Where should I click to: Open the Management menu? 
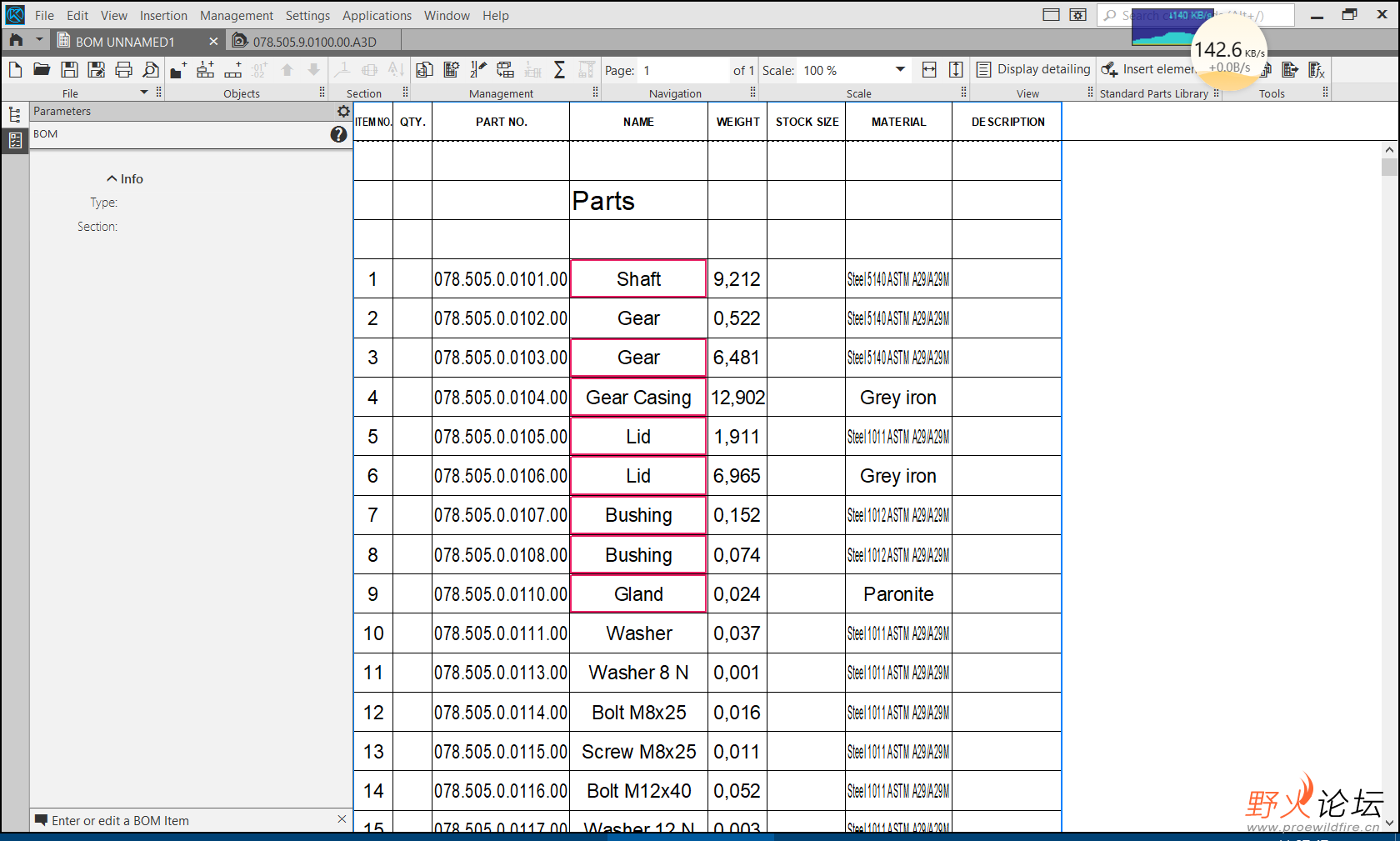[237, 16]
